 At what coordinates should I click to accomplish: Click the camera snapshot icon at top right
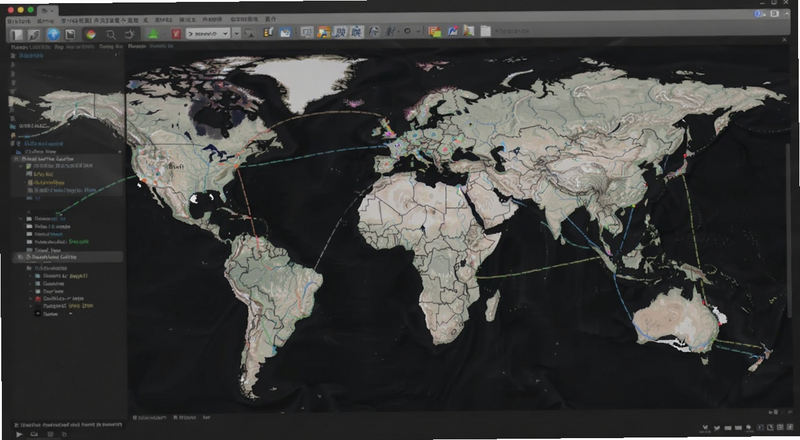(x=774, y=14)
